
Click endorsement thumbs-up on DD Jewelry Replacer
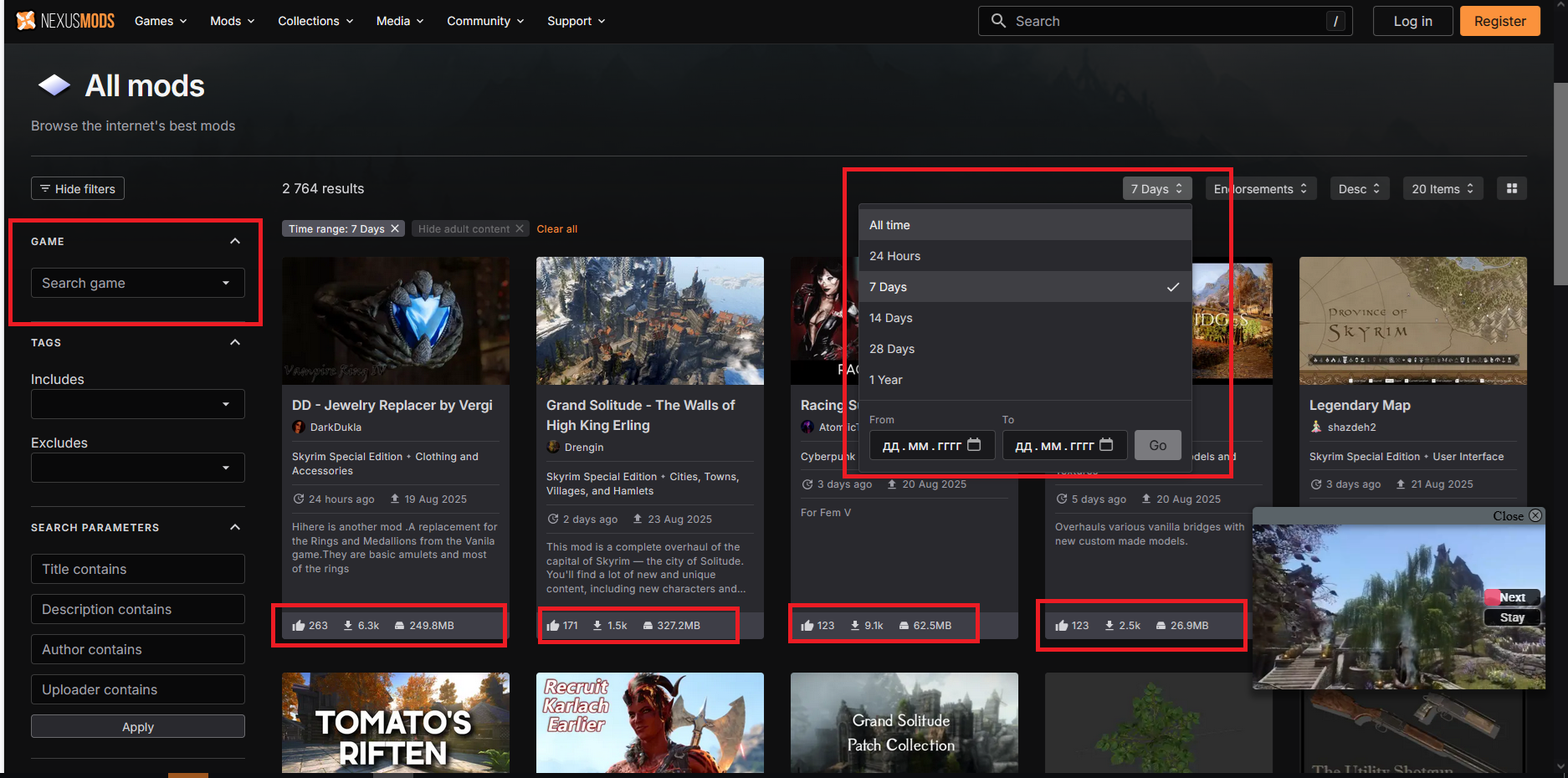tap(299, 626)
